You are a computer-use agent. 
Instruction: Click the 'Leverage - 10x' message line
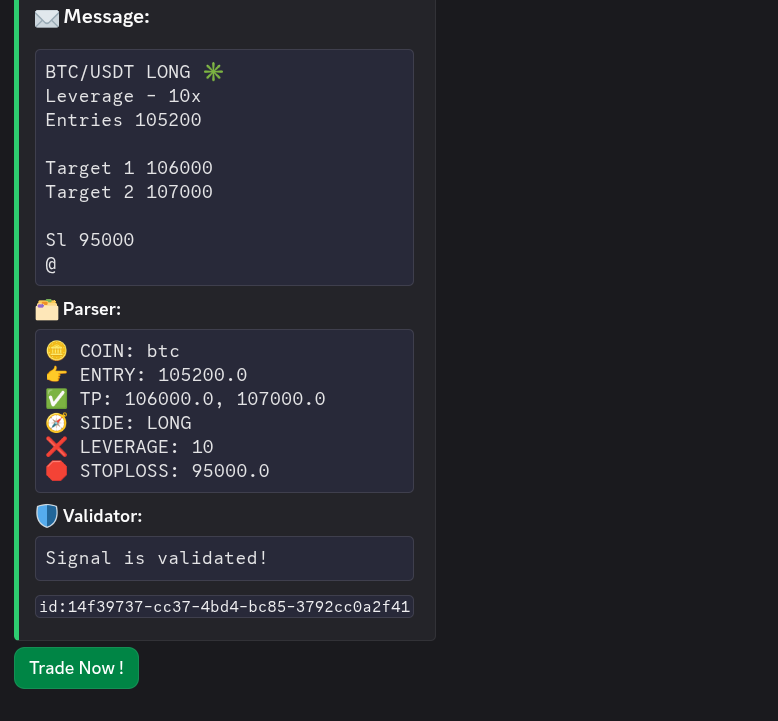(123, 96)
